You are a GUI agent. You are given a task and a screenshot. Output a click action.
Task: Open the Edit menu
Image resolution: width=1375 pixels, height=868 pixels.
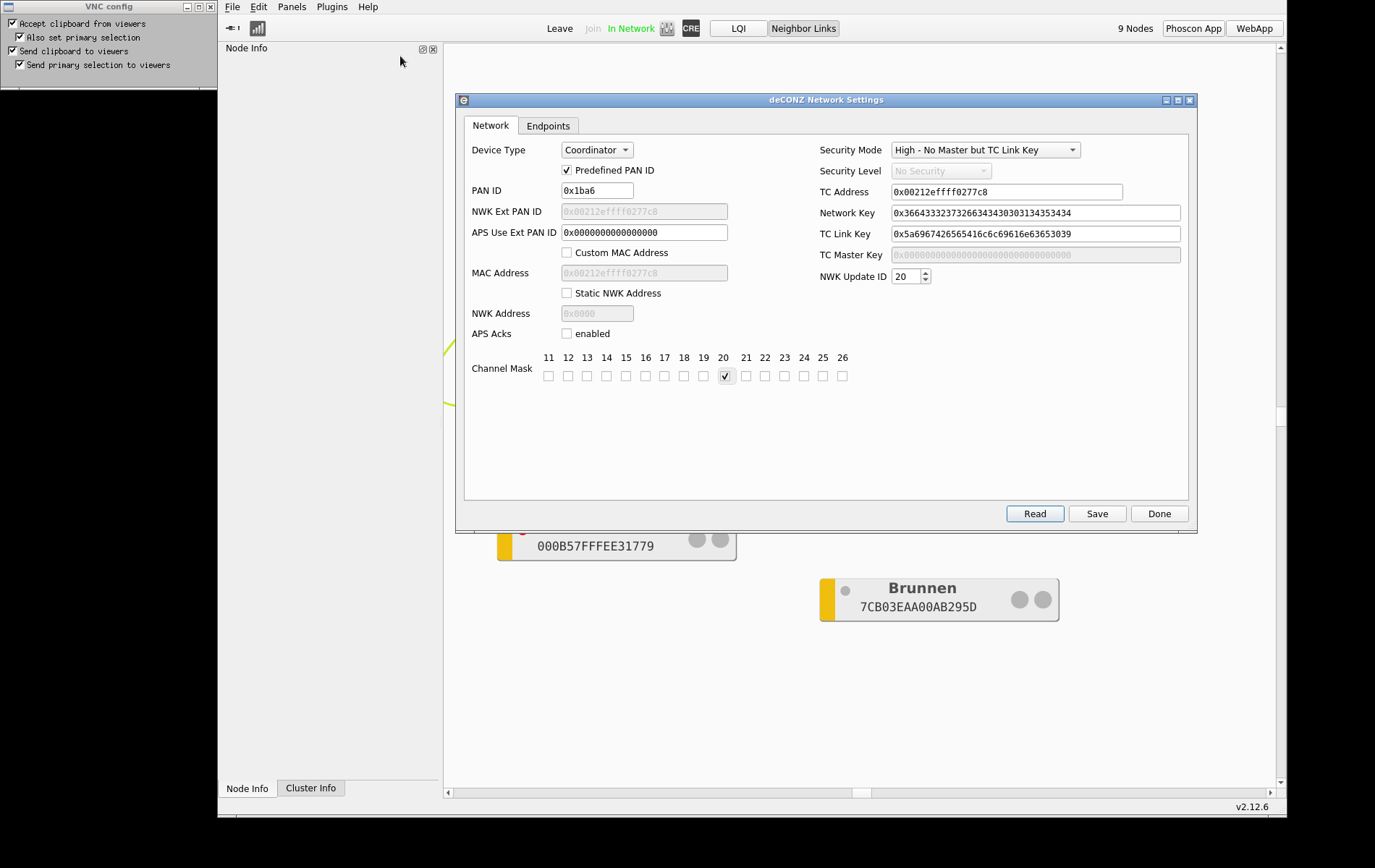[x=258, y=7]
